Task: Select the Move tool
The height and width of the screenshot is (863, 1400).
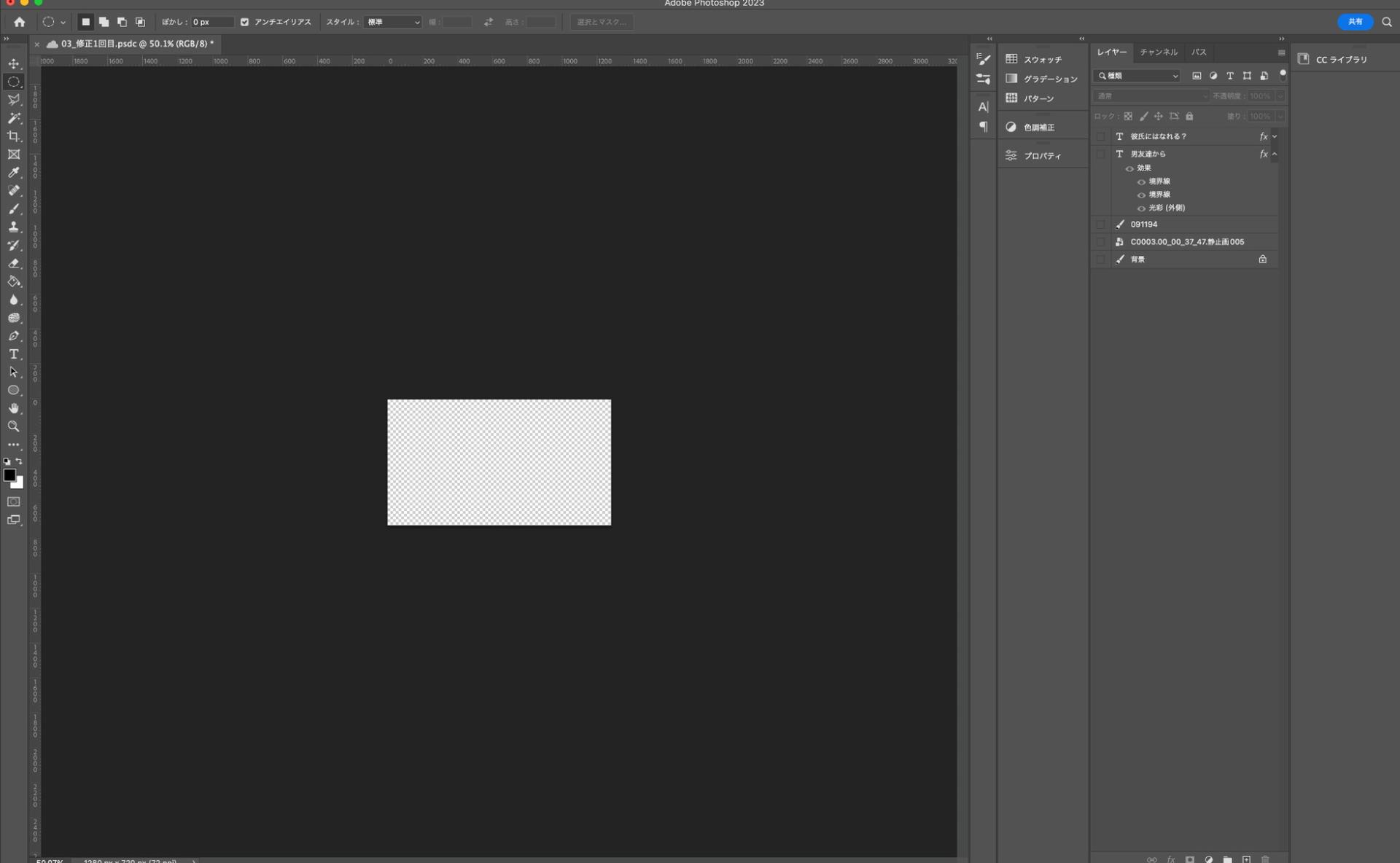Action: pyautogui.click(x=14, y=63)
